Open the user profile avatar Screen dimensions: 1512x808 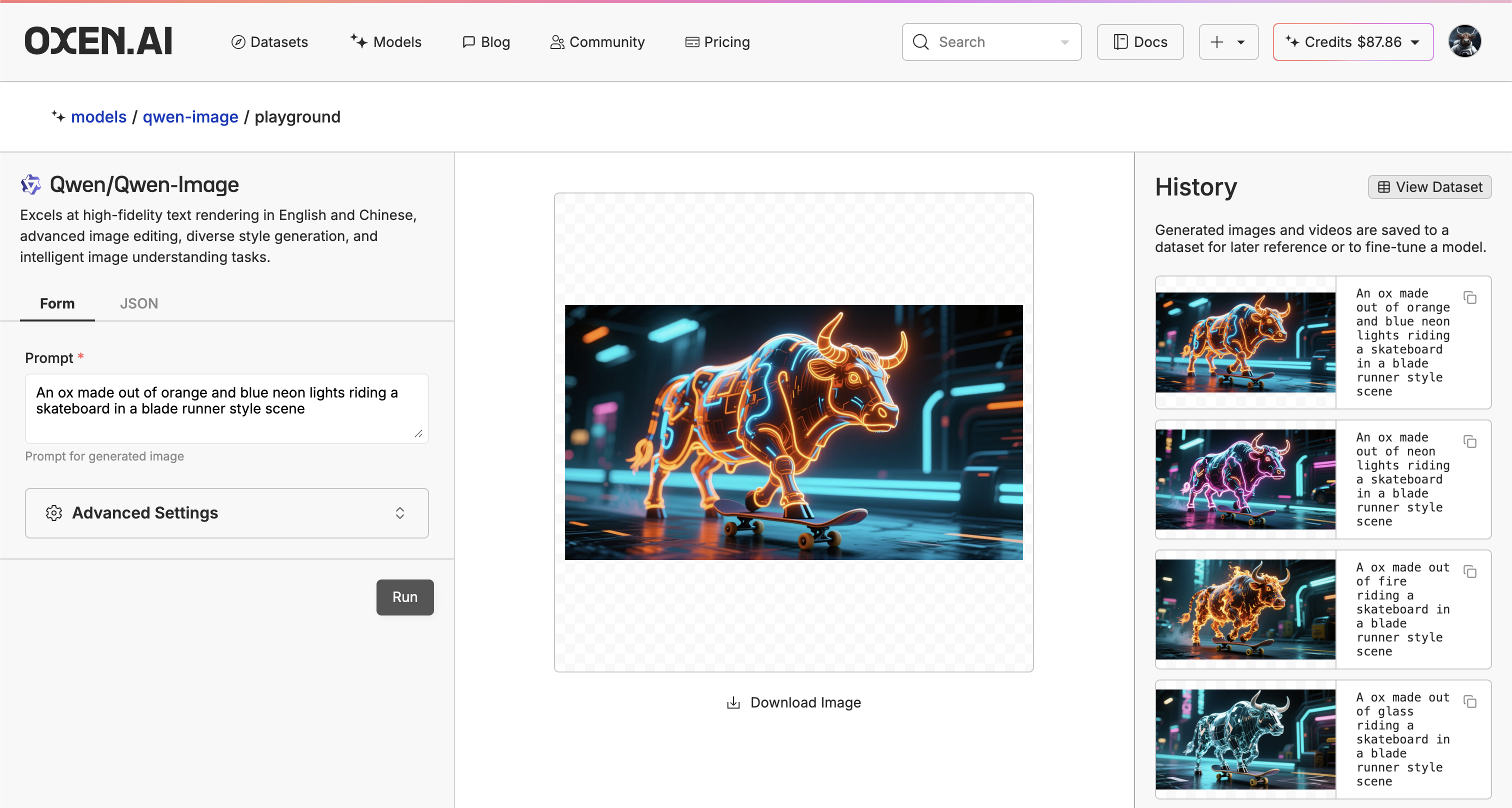pyautogui.click(x=1464, y=41)
